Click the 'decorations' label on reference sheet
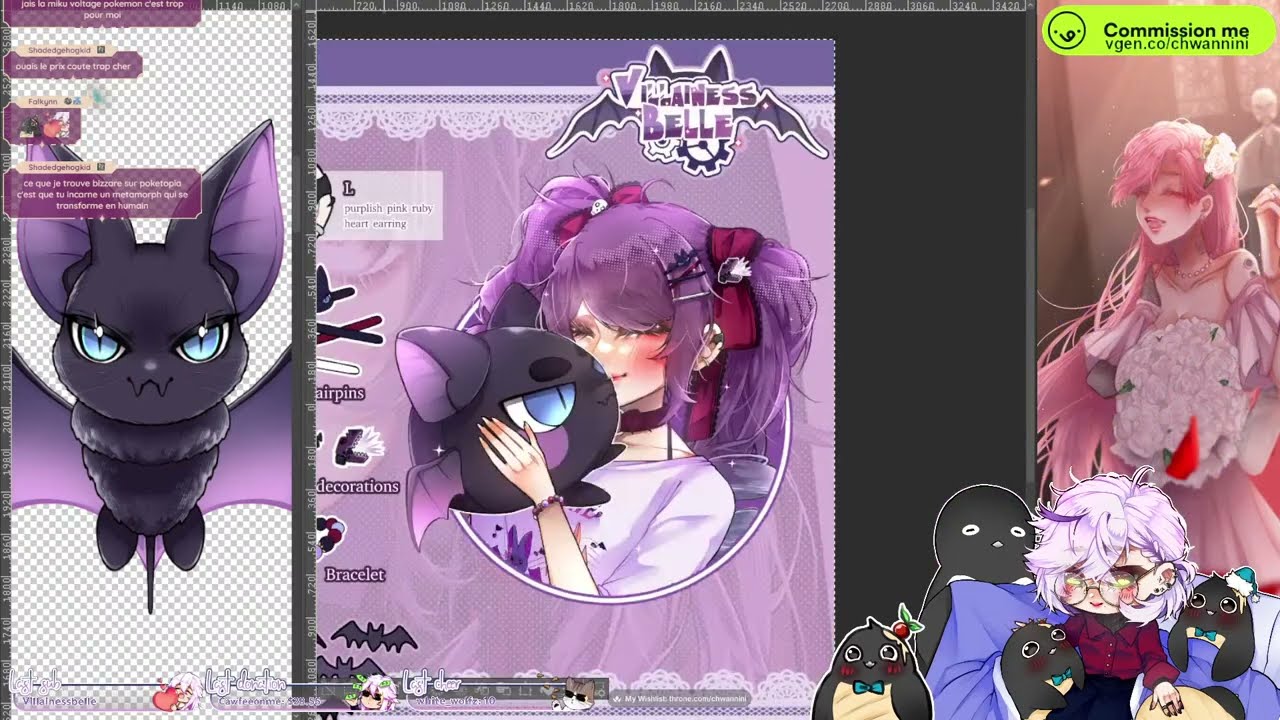Viewport: 1280px width, 720px height. click(358, 486)
